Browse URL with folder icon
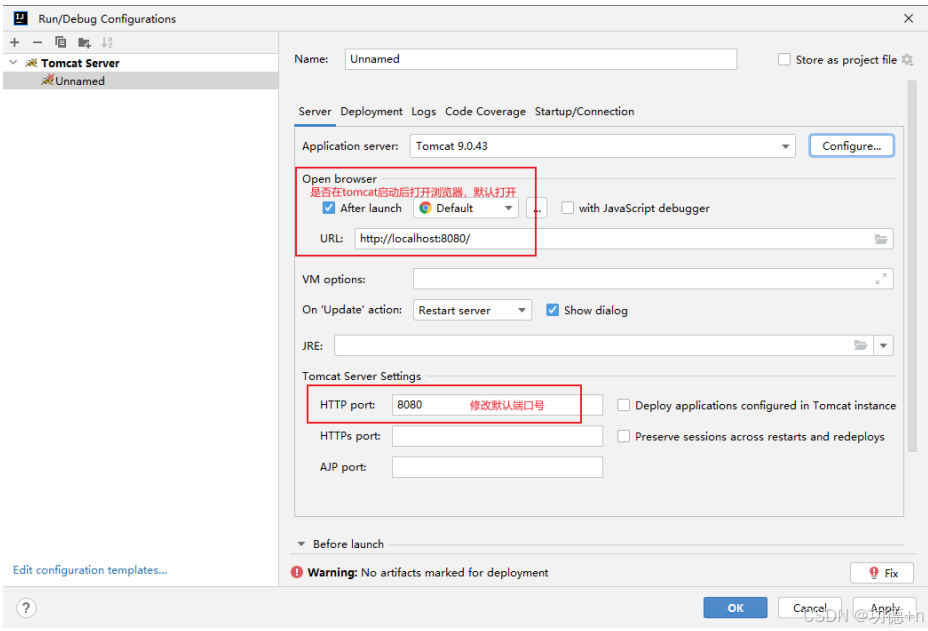The image size is (928, 631). tap(881, 239)
